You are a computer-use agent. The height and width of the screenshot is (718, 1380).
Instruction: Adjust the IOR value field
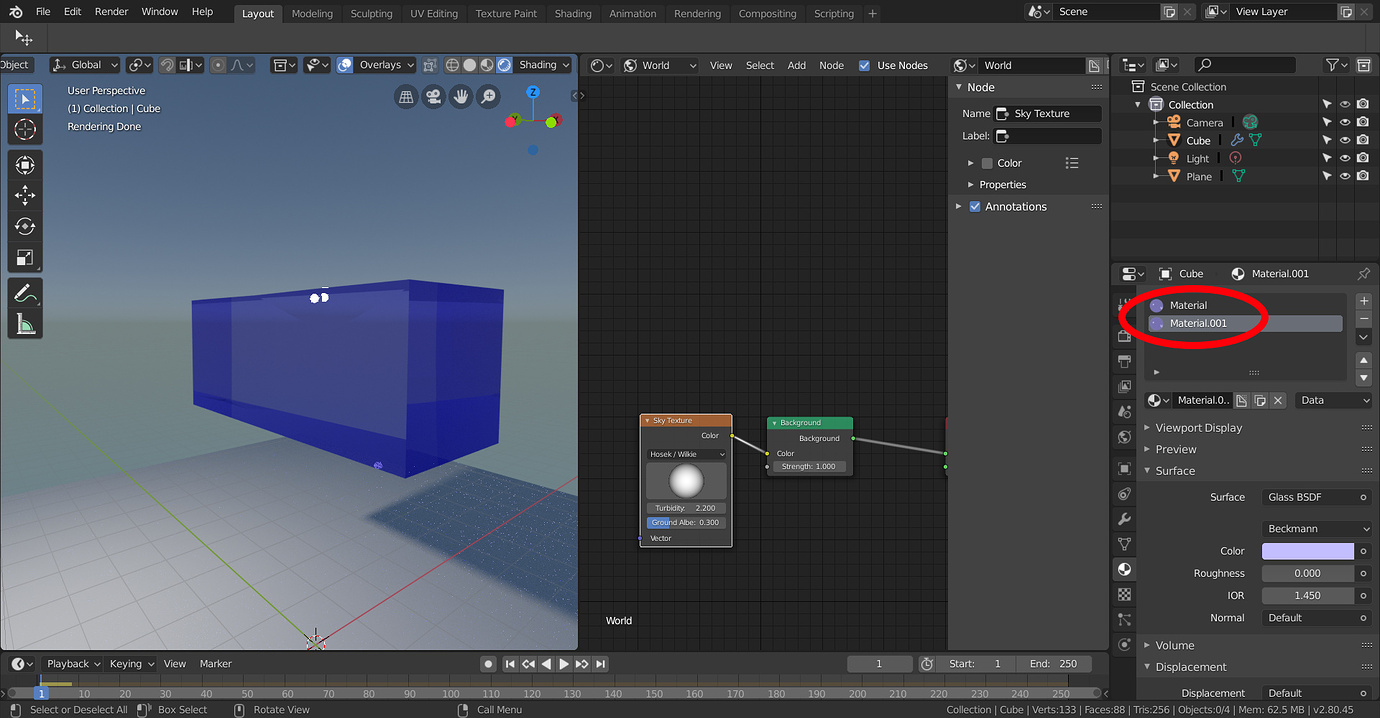click(1308, 595)
